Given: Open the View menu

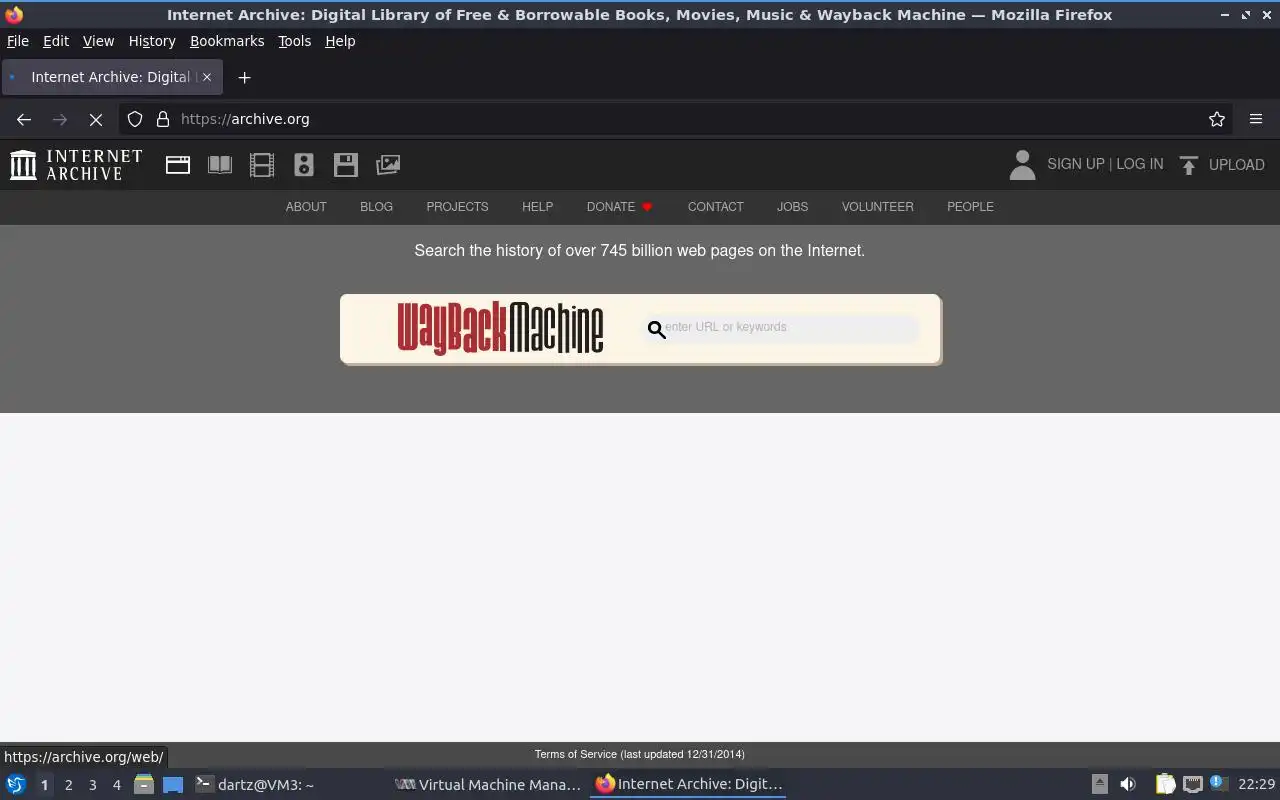Looking at the screenshot, I should pyautogui.click(x=98, y=41).
